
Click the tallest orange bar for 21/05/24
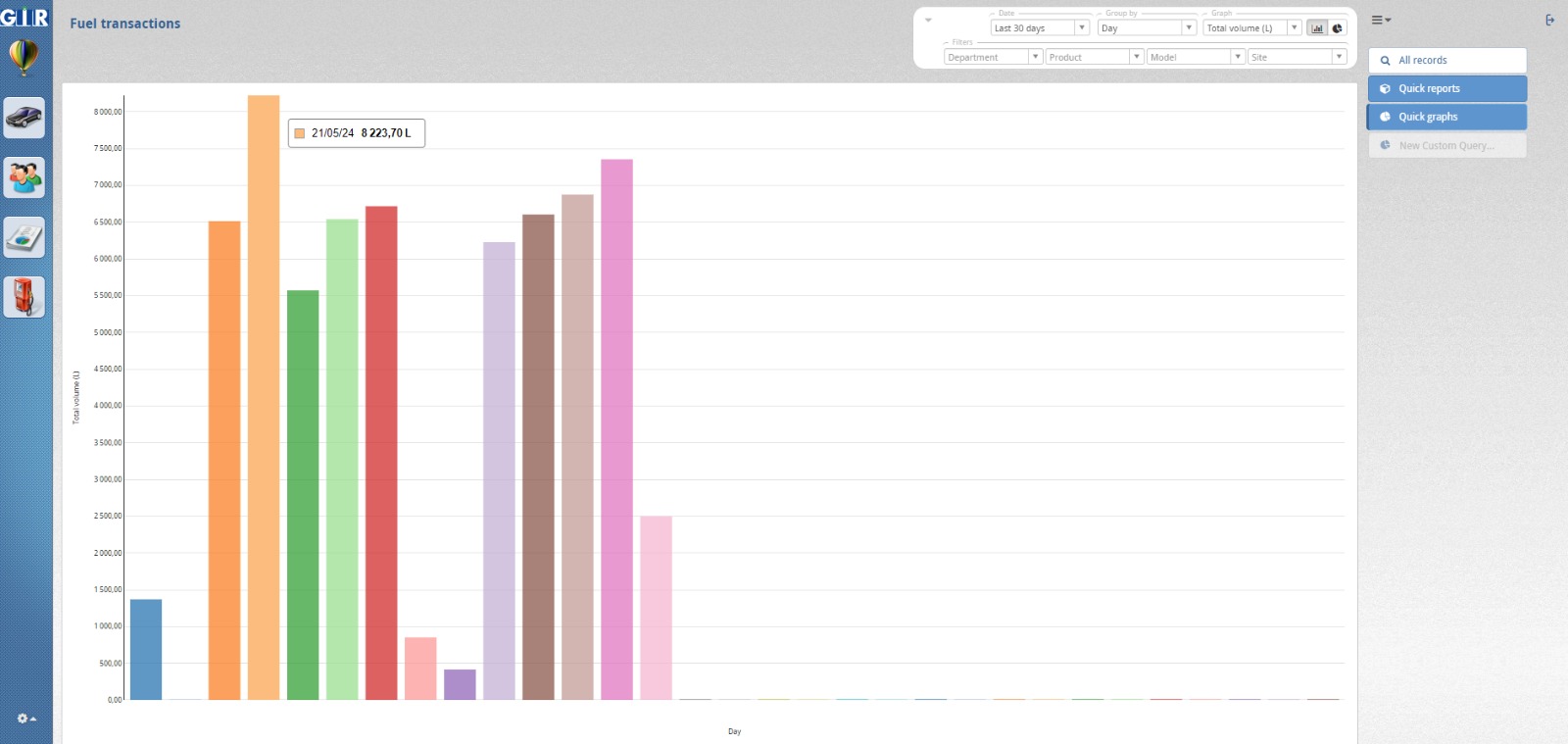(264, 392)
